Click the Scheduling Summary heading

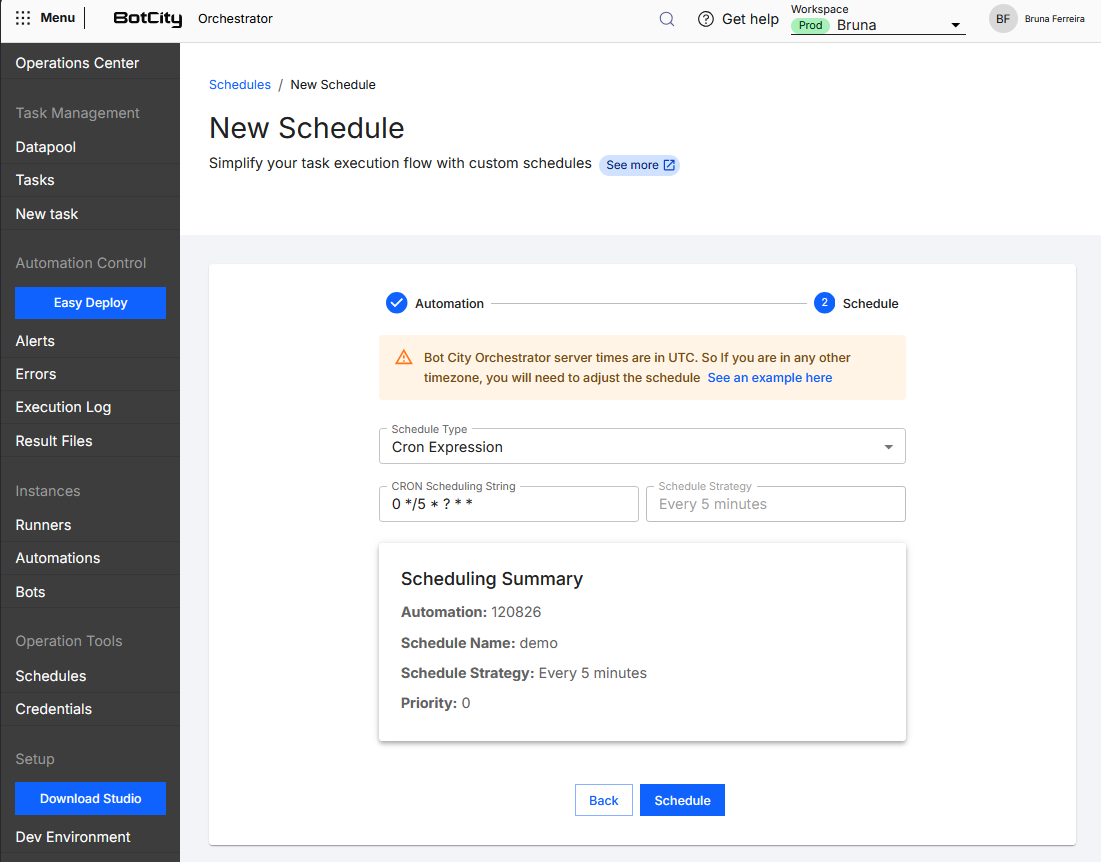pos(492,578)
